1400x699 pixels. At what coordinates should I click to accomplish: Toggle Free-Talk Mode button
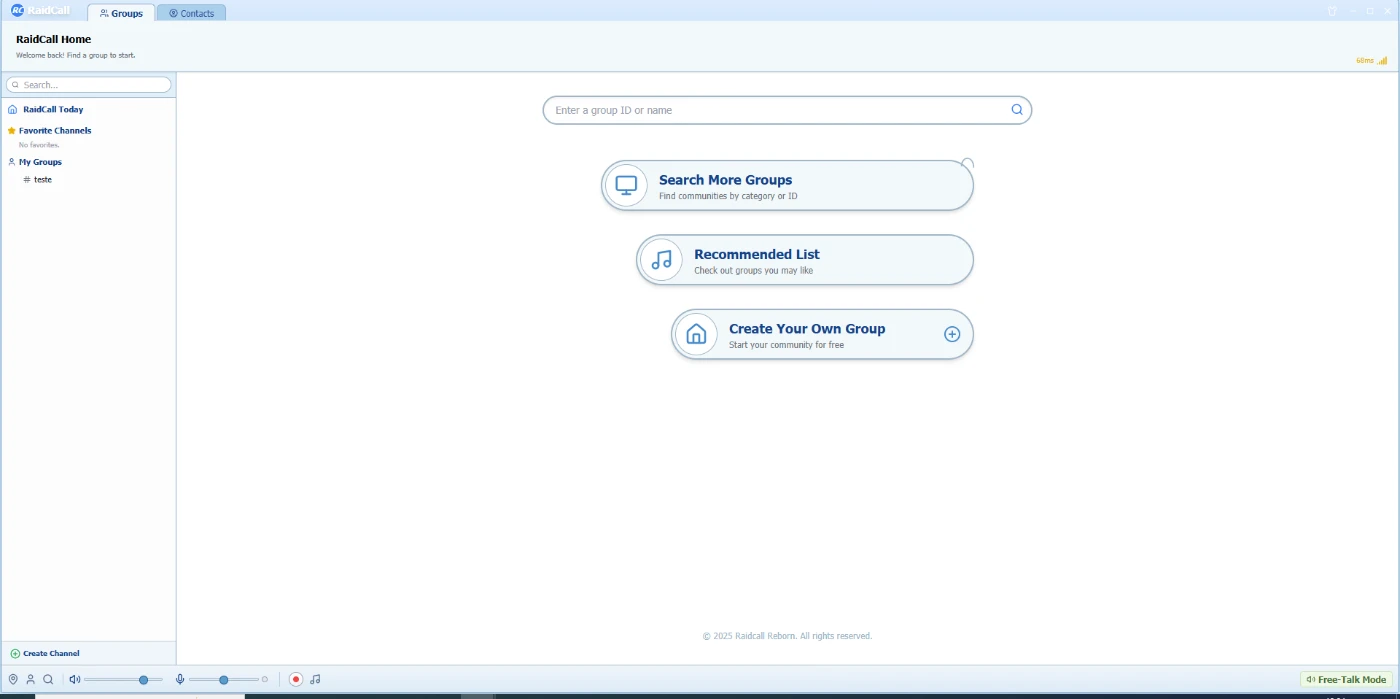pyautogui.click(x=1346, y=679)
